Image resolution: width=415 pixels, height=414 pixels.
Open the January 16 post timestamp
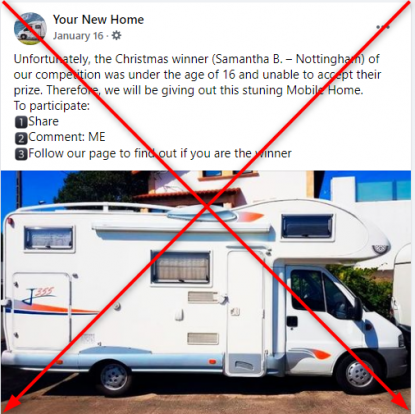click(78, 36)
